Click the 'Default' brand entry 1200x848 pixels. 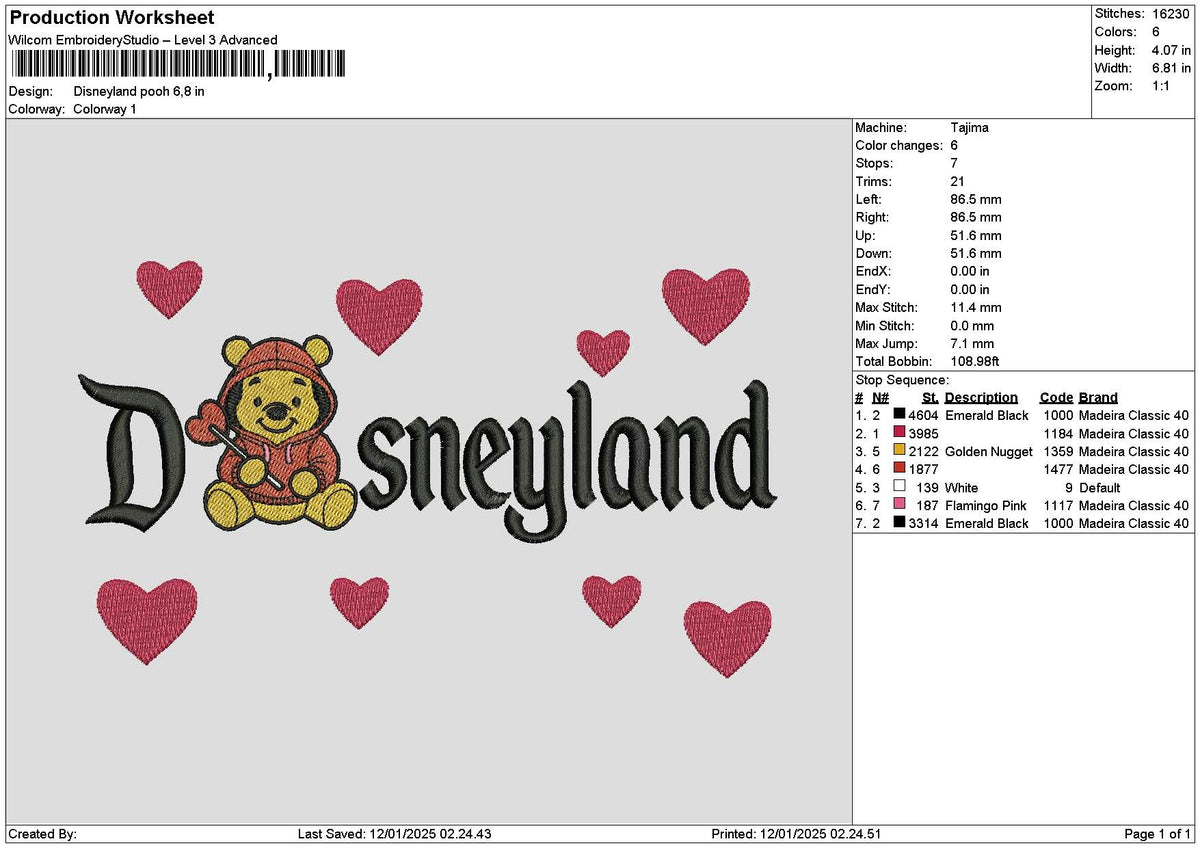pos(1100,488)
